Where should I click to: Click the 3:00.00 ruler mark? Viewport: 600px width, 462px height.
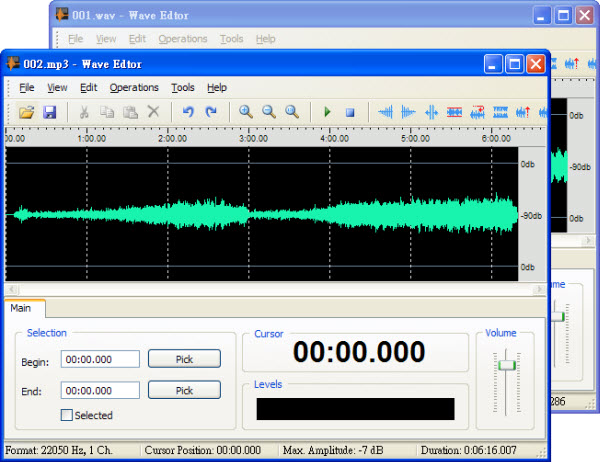[253, 138]
